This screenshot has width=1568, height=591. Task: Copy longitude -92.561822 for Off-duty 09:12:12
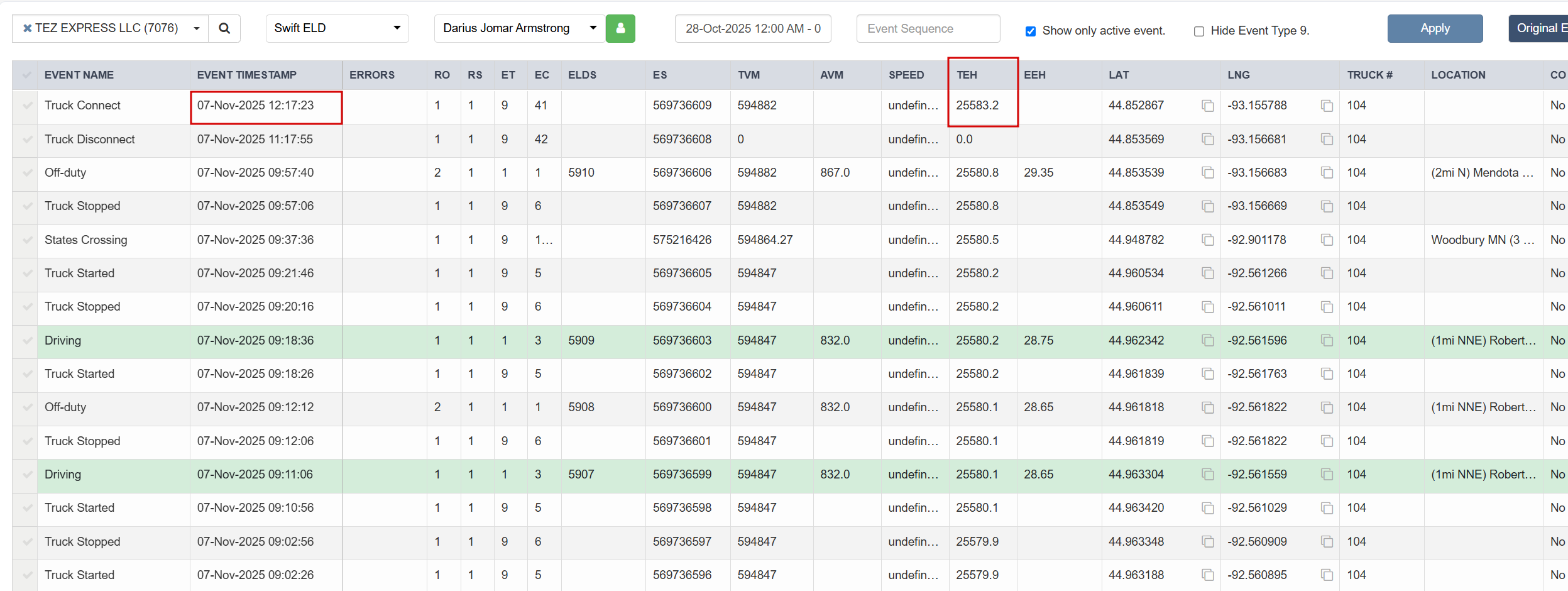click(x=1327, y=407)
